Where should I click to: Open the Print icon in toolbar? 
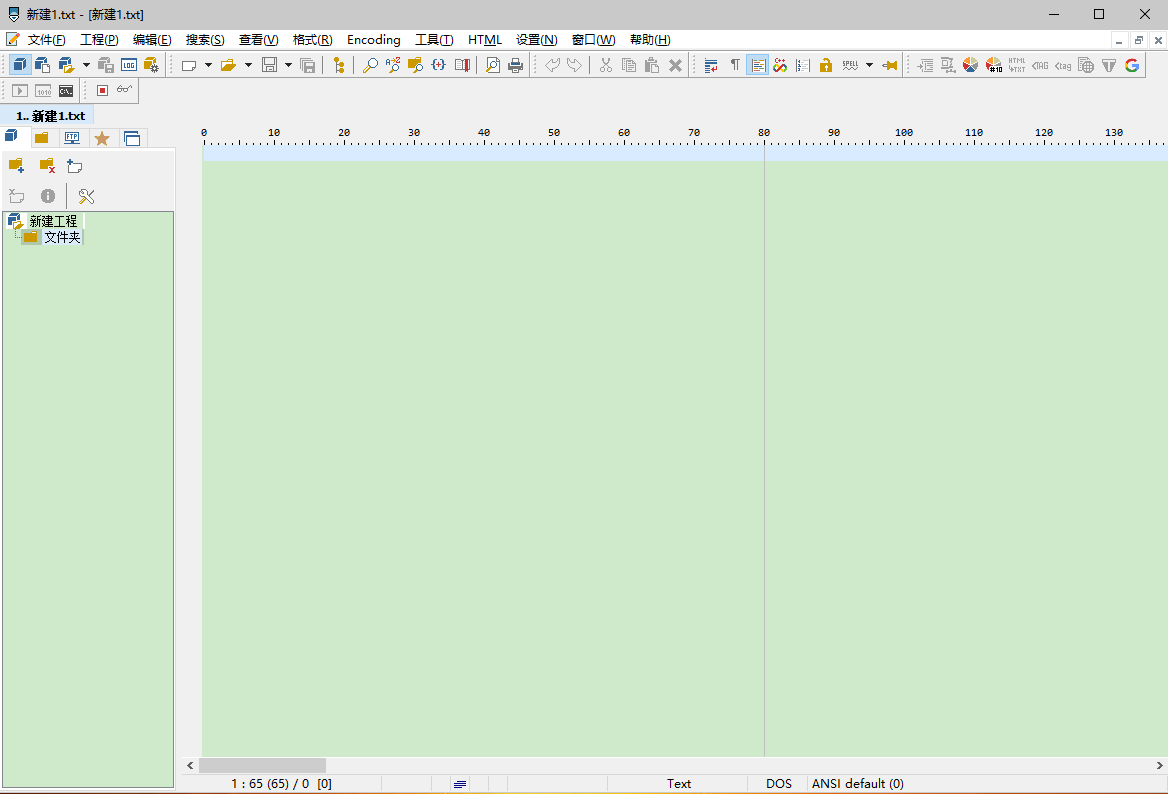pos(515,66)
